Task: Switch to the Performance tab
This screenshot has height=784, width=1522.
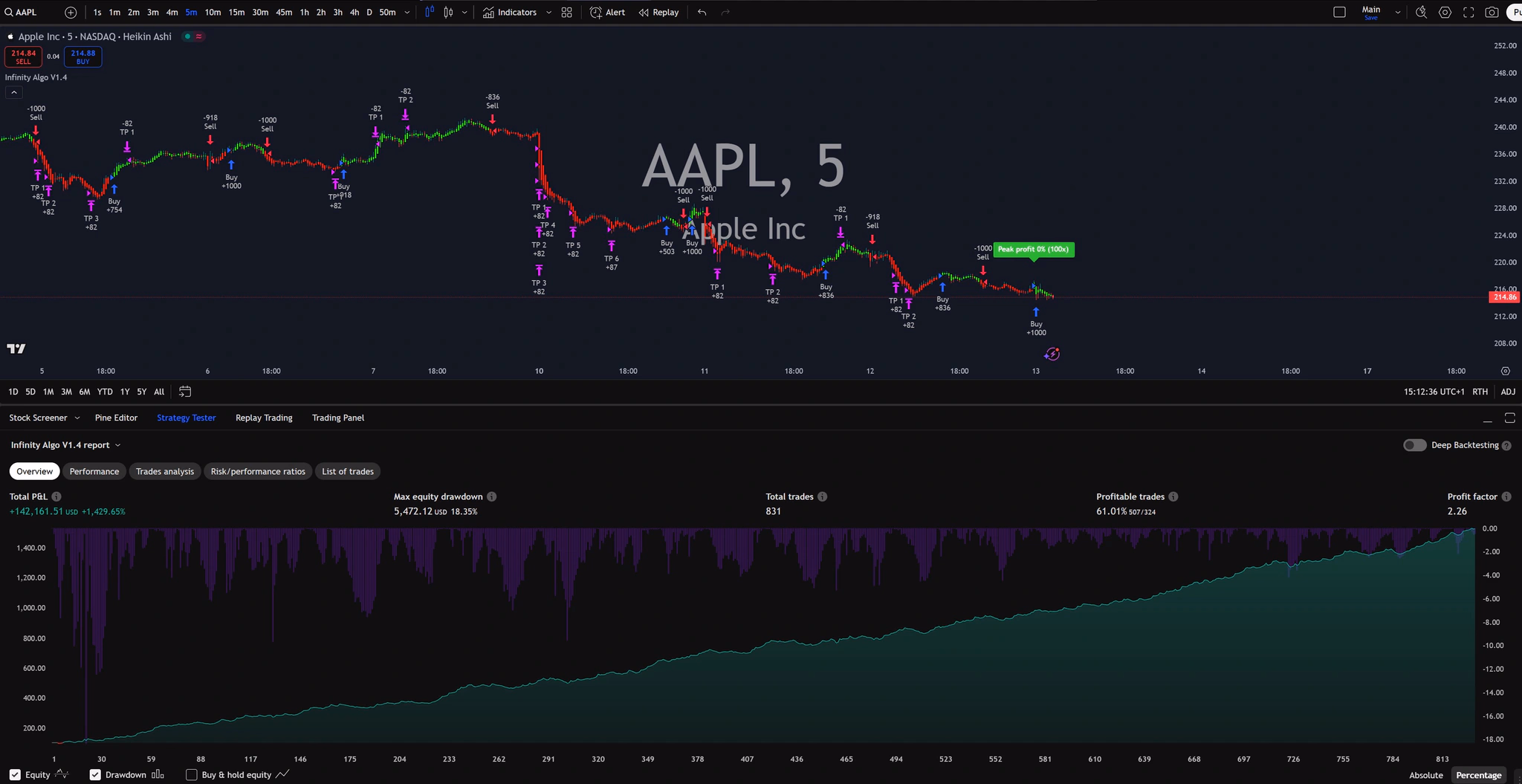Action: (x=94, y=471)
